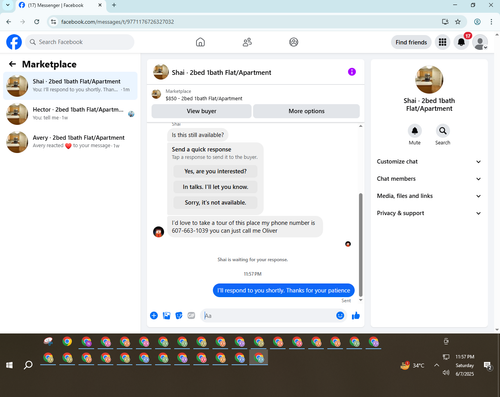Open the notifications bell with 17 badge
Image resolution: width=500 pixels, height=397 pixels.
(x=461, y=42)
